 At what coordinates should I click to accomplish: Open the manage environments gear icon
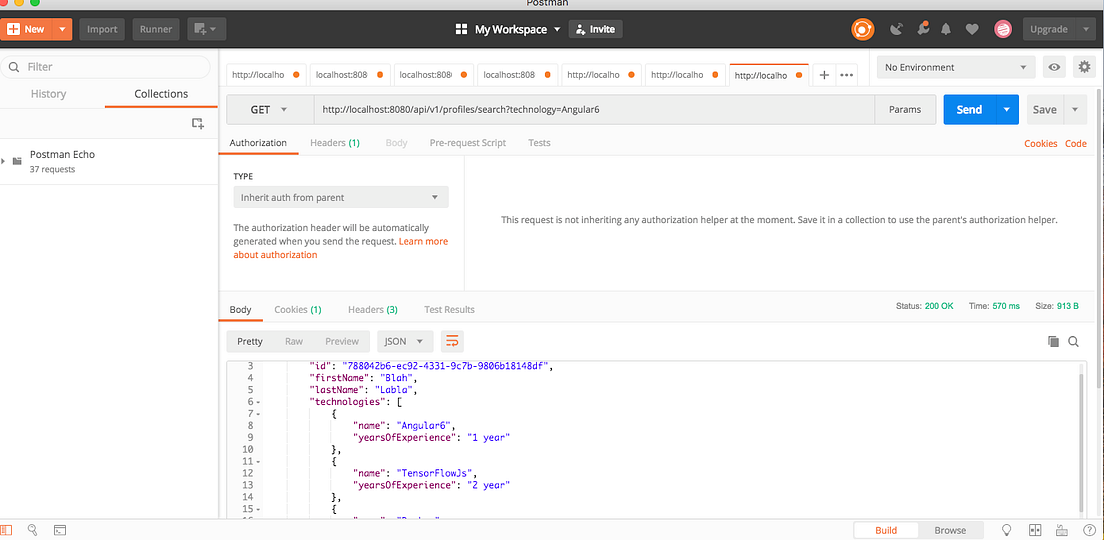(x=1083, y=67)
